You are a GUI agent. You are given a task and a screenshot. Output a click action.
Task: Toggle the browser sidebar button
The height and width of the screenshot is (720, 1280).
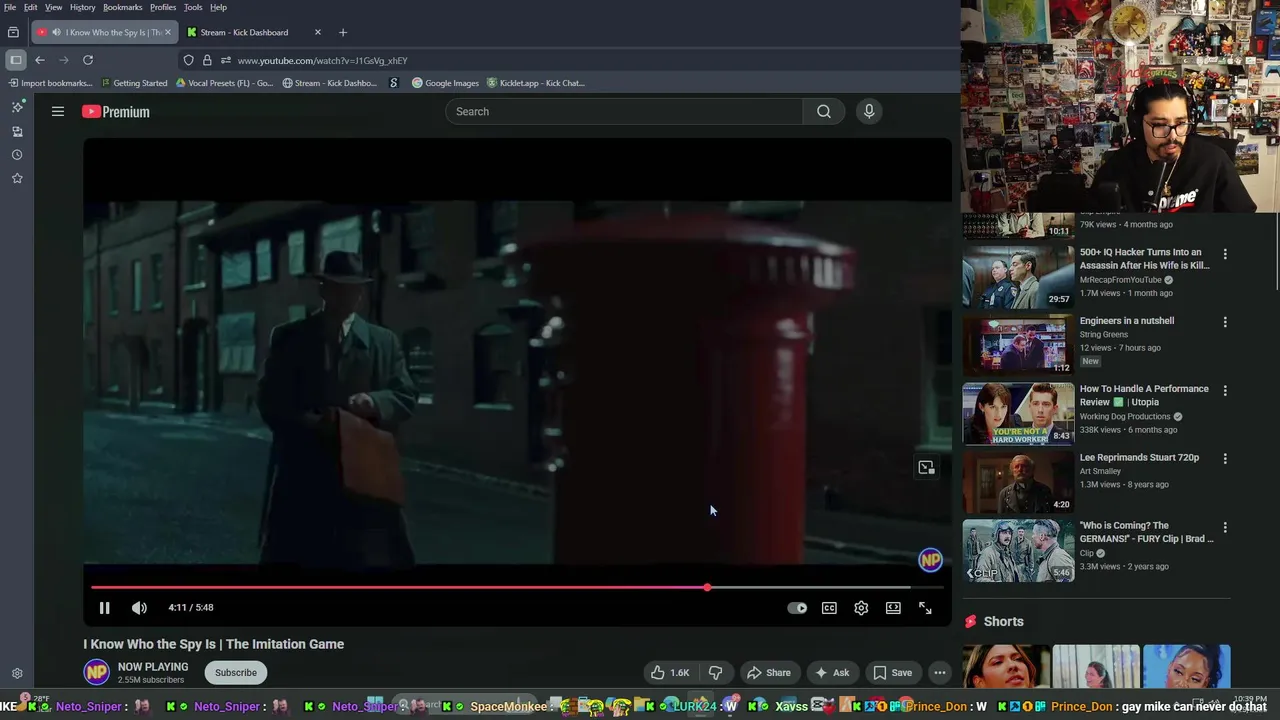click(x=16, y=60)
